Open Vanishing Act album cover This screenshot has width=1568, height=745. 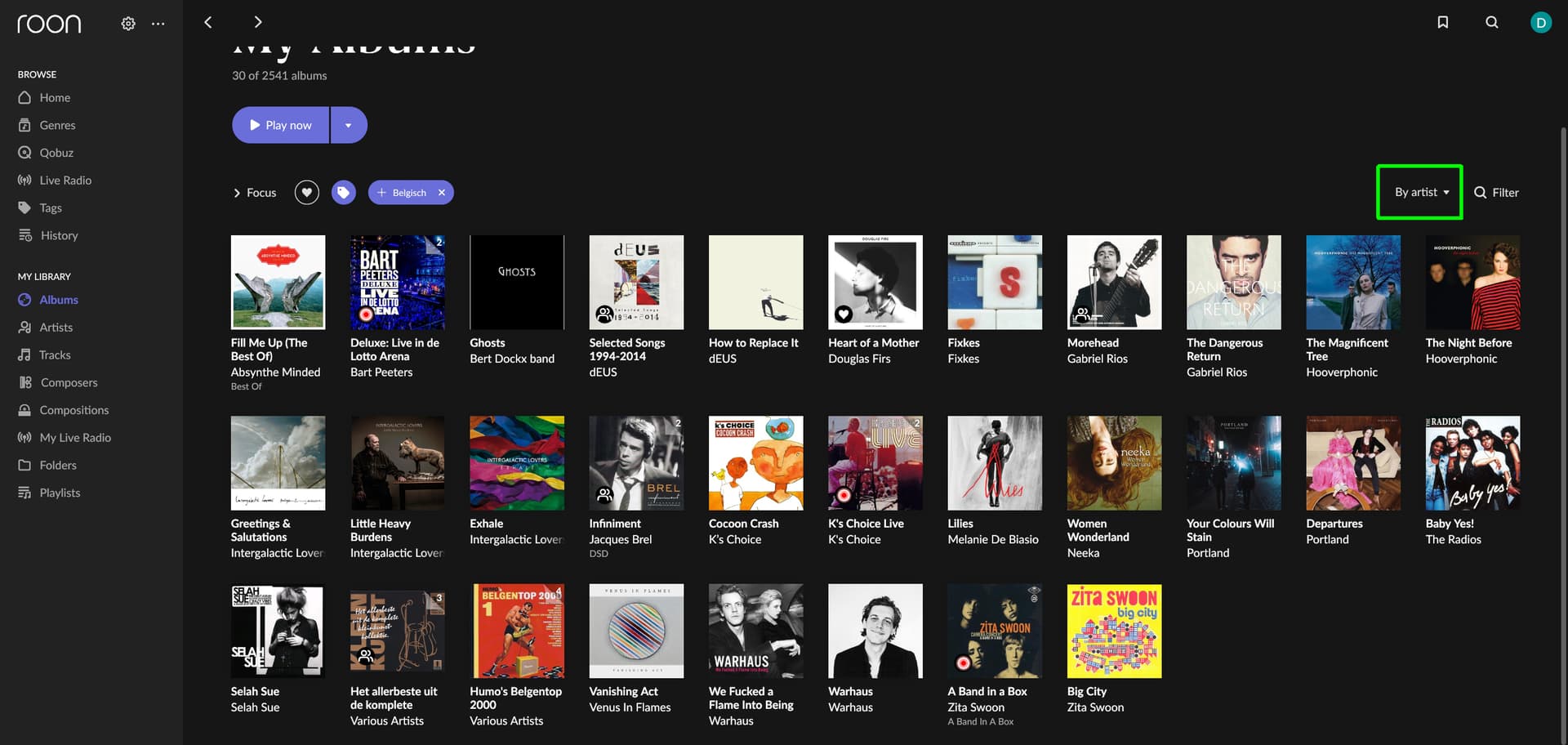point(636,631)
